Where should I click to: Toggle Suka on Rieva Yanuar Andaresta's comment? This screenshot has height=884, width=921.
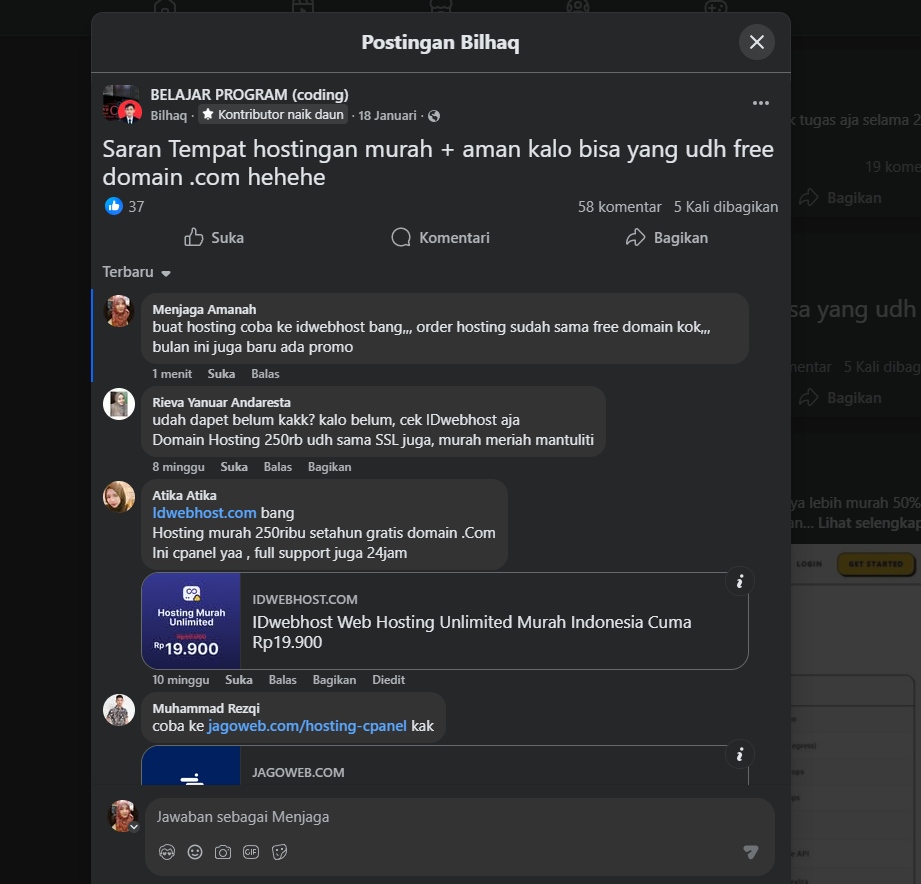234,467
